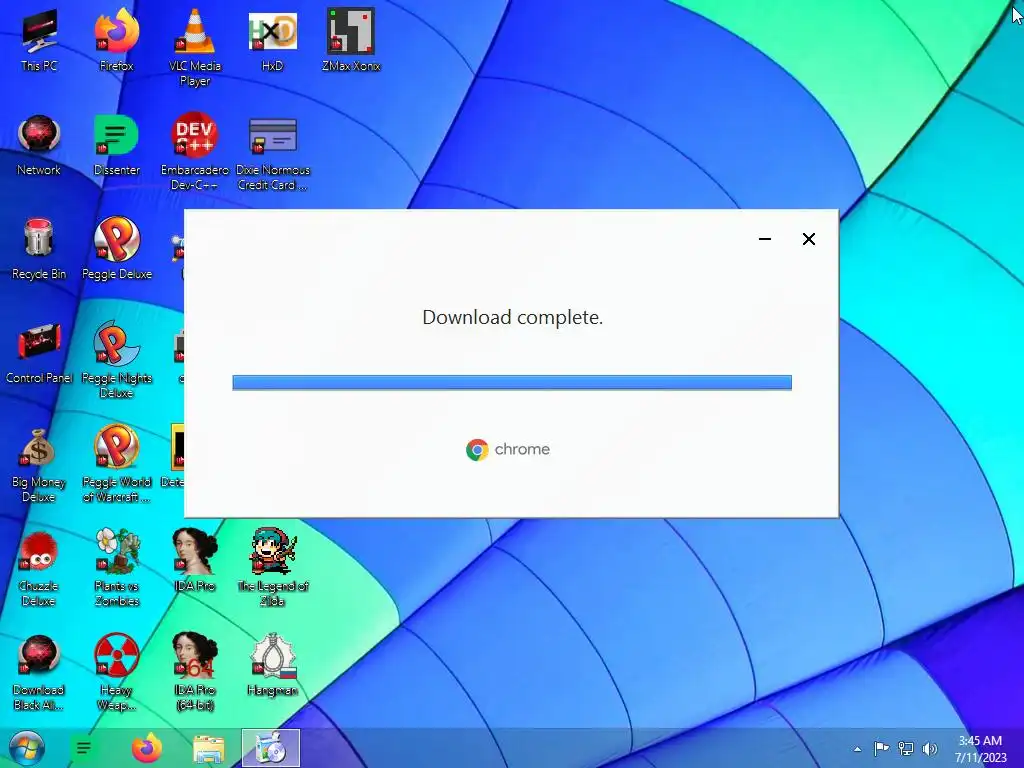
Task: Open HxD hex editor shortcut
Action: [x=272, y=39]
